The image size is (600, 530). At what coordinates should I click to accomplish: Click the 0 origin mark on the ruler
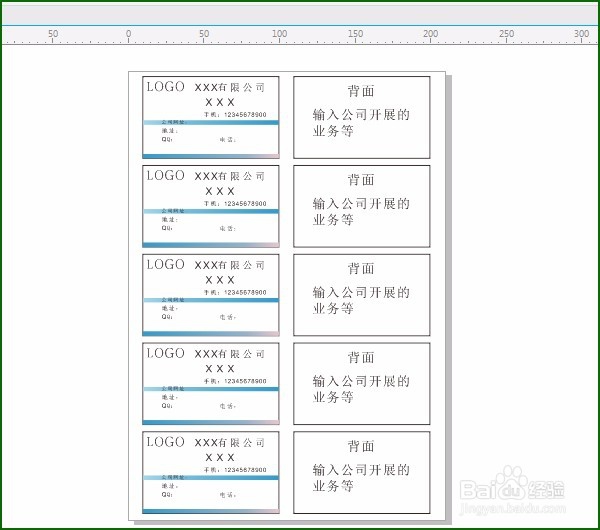pos(129,34)
